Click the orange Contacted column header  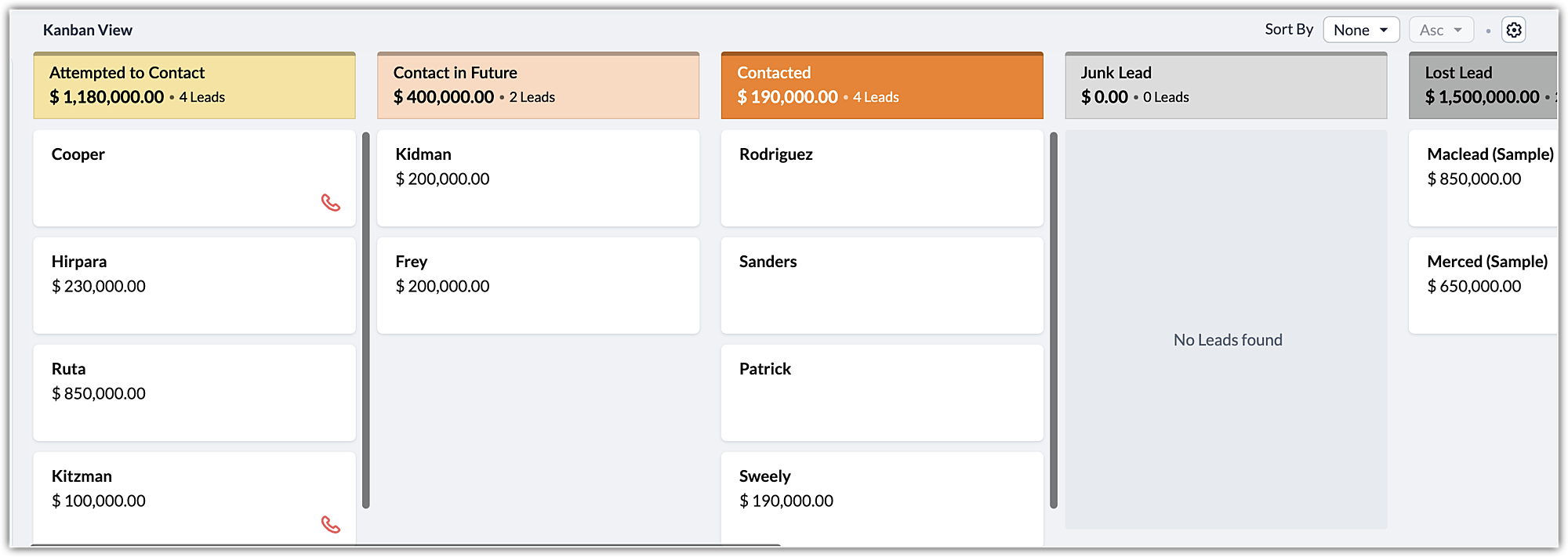point(881,85)
